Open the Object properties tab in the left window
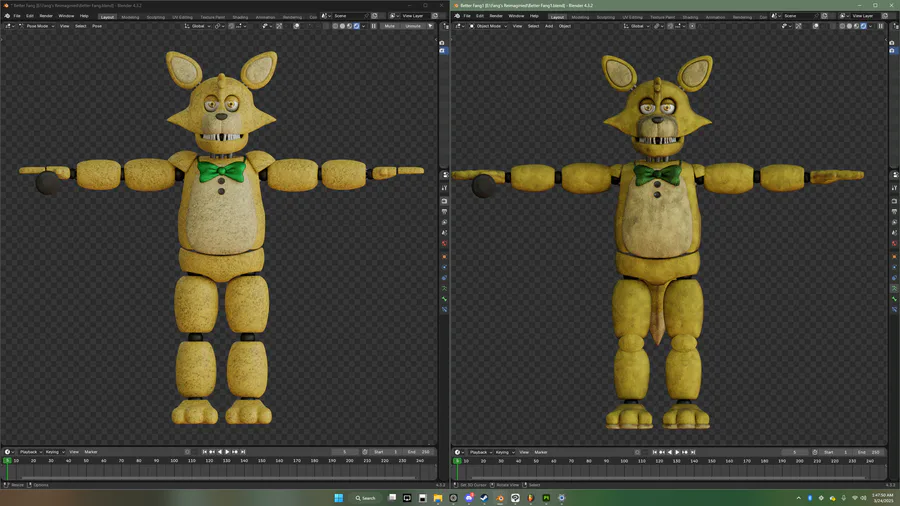Image resolution: width=900 pixels, height=506 pixels. click(444, 256)
